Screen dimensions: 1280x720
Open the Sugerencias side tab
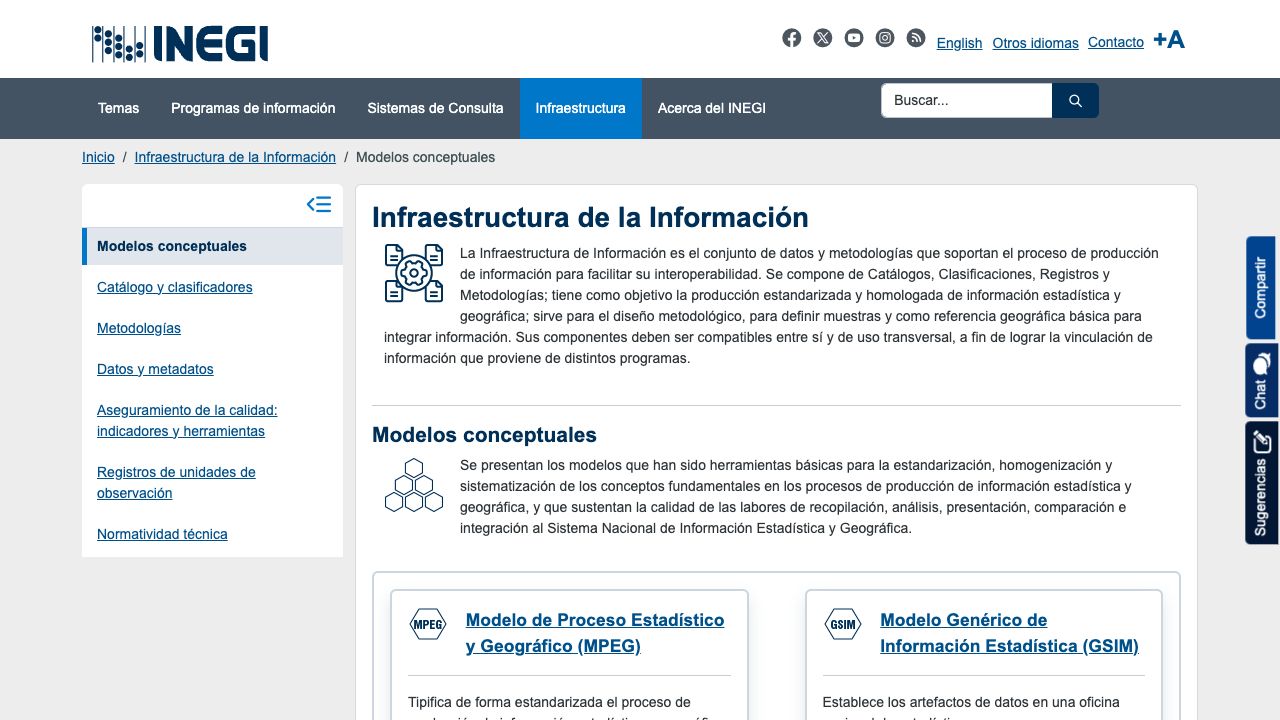pos(1260,483)
